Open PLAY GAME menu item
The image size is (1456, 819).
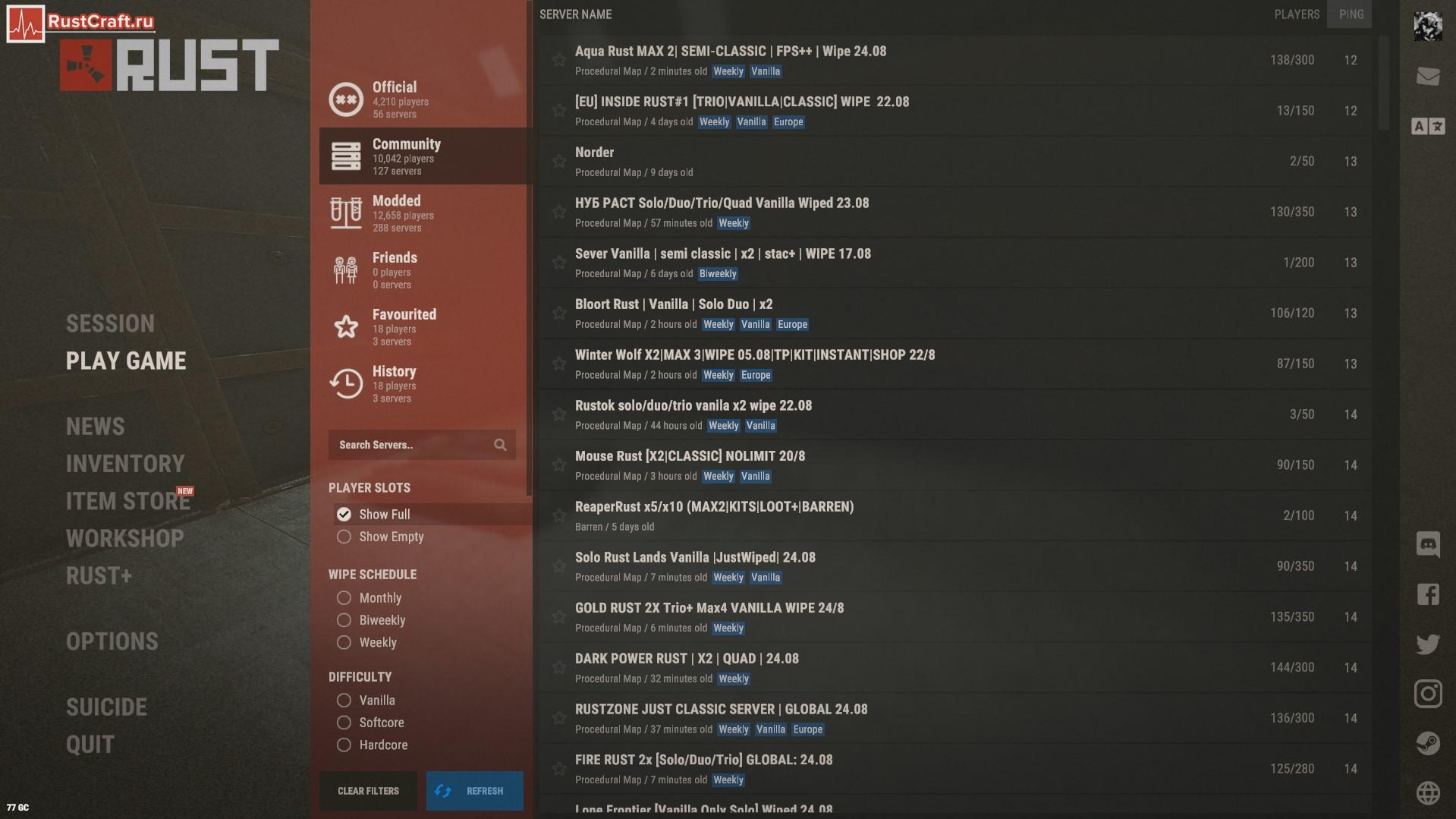[x=126, y=361]
